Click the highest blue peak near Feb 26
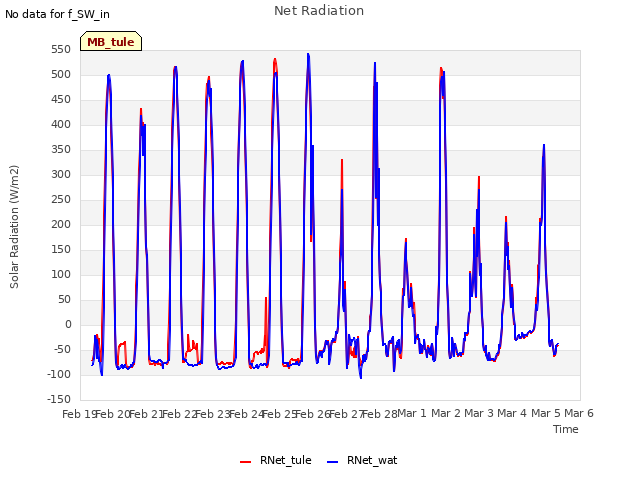 pyautogui.click(x=308, y=55)
